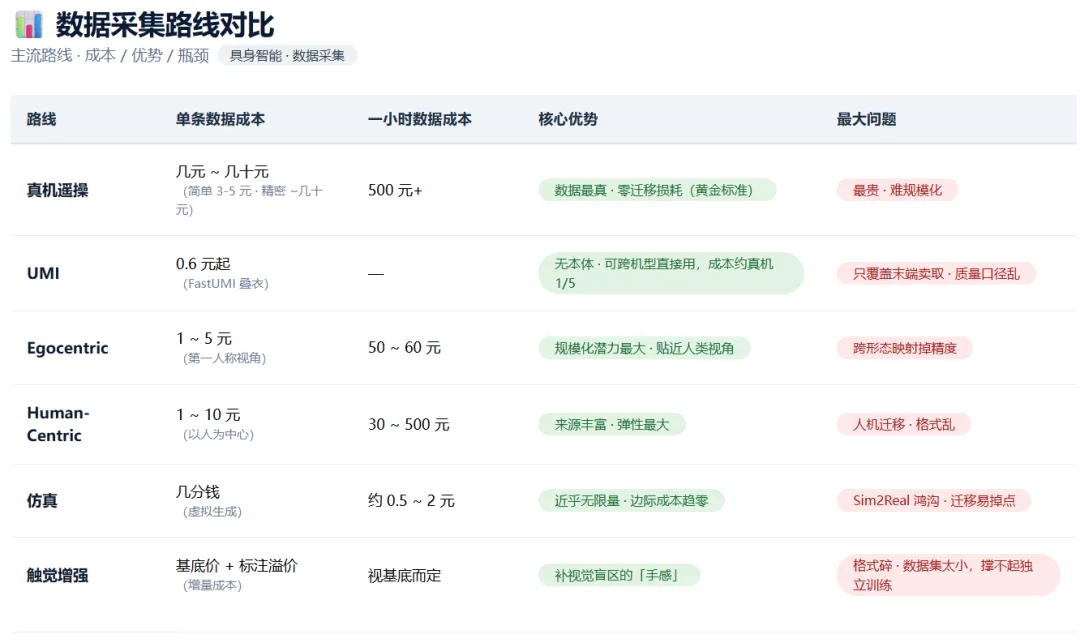The height and width of the screenshot is (643, 1080).
Task: Click the dash in the UMI hourly cost cell
Action: [x=375, y=274]
